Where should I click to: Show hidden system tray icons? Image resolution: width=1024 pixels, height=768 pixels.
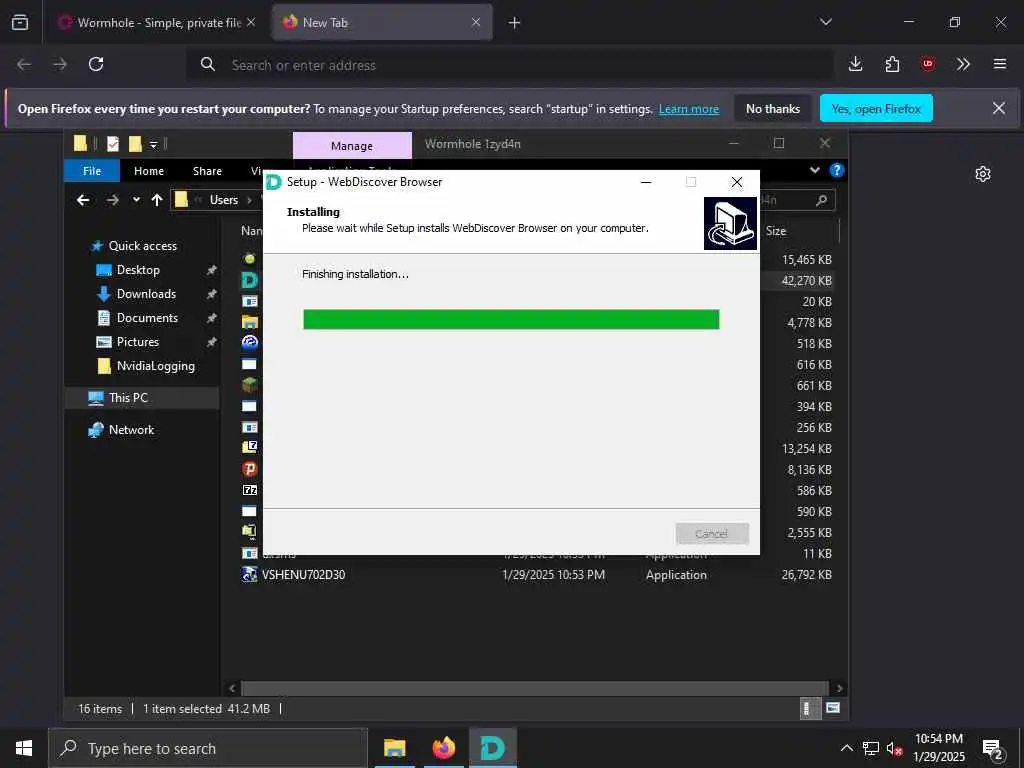(846, 748)
